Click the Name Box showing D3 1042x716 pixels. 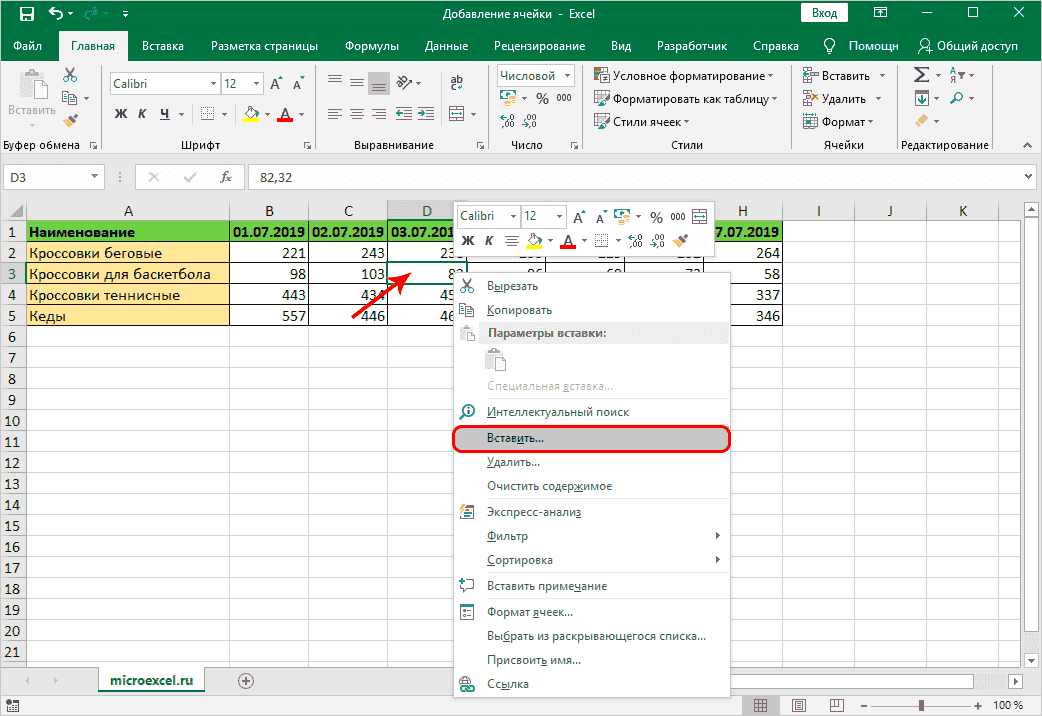point(43,177)
